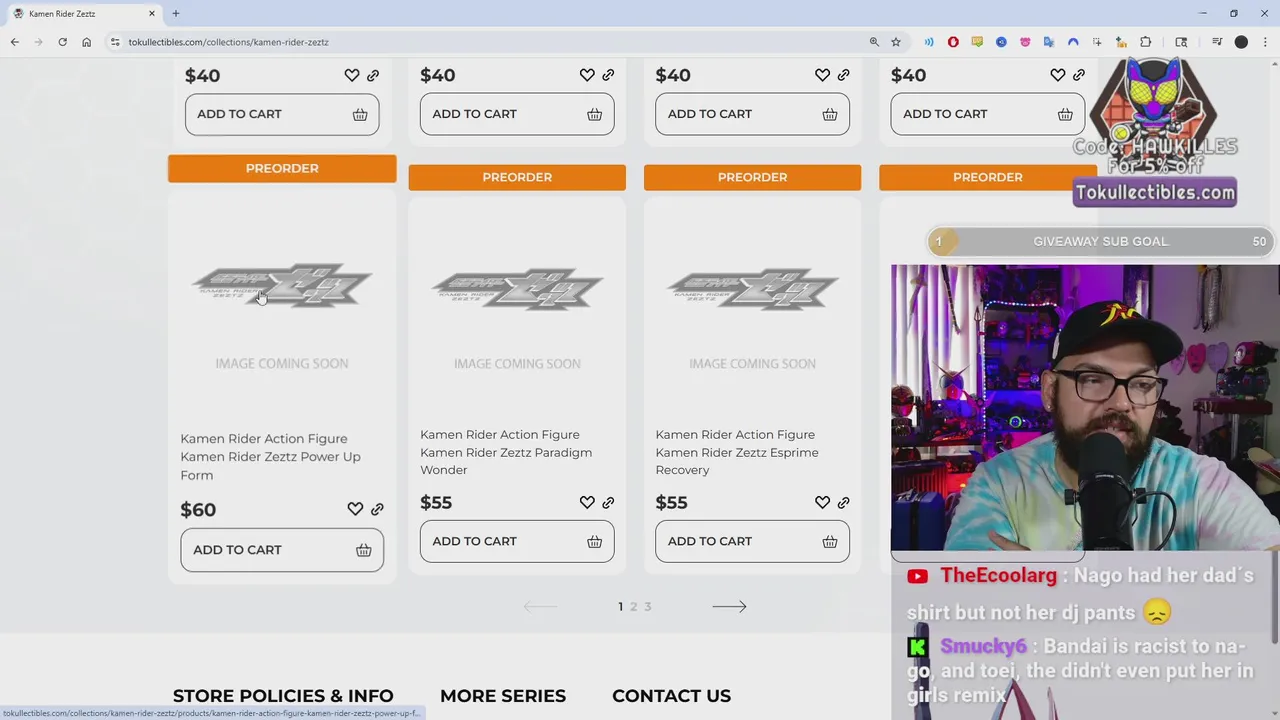This screenshot has width=1280, height=720.
Task: Click the STORE POLICIES & INFO footer heading
Action: (x=283, y=696)
